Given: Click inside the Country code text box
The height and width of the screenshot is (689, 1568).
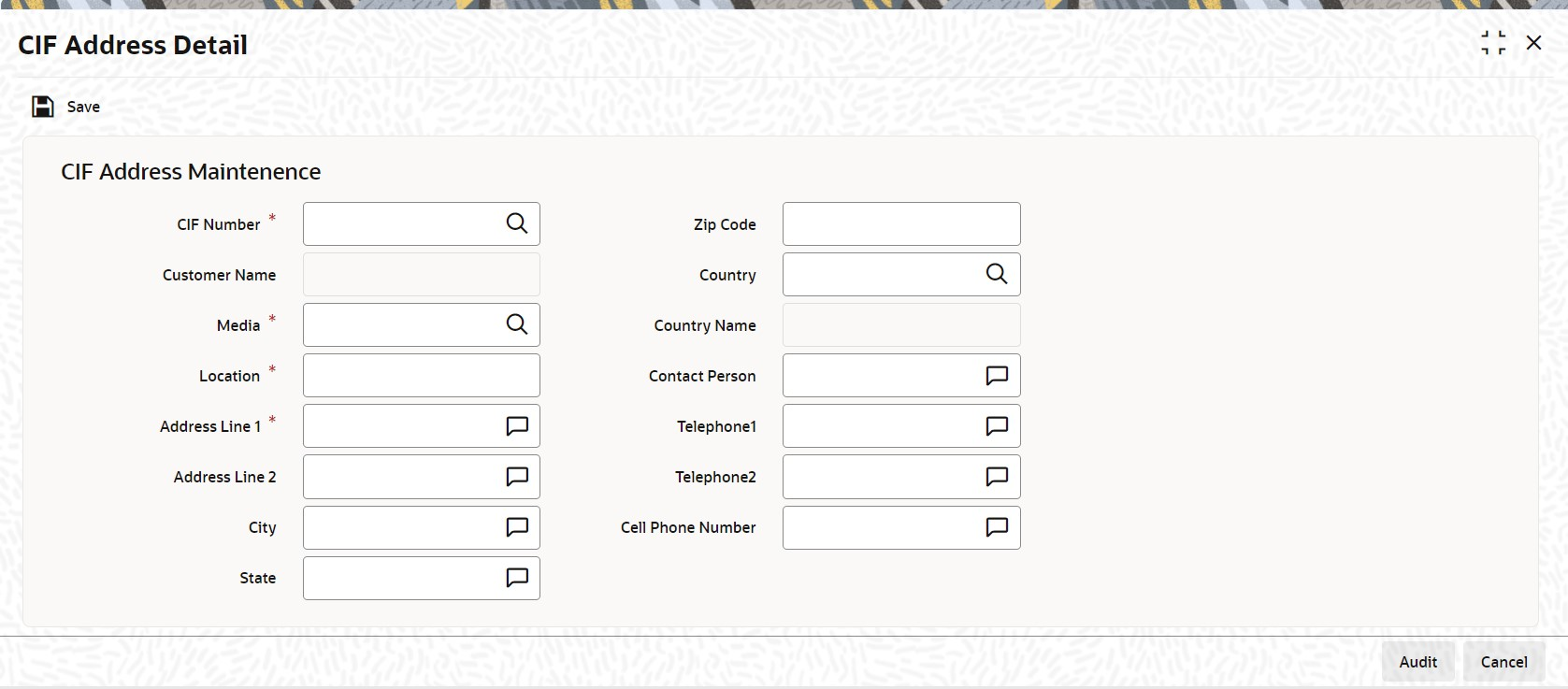Looking at the screenshot, I should click(882, 275).
